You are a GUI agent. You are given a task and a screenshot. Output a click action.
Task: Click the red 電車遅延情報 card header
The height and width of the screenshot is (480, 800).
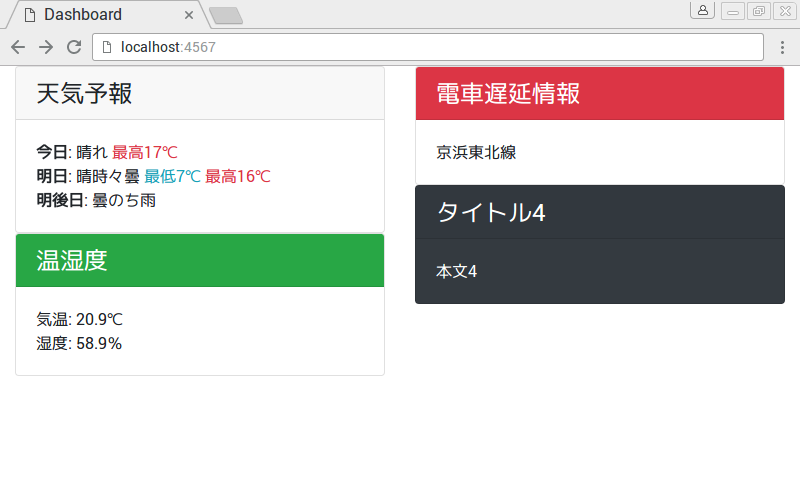[600, 93]
